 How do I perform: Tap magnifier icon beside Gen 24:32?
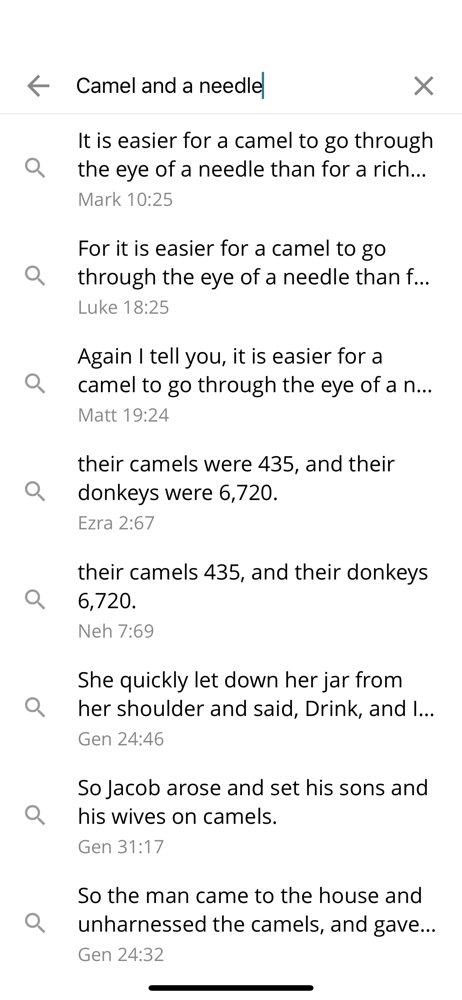[35, 923]
